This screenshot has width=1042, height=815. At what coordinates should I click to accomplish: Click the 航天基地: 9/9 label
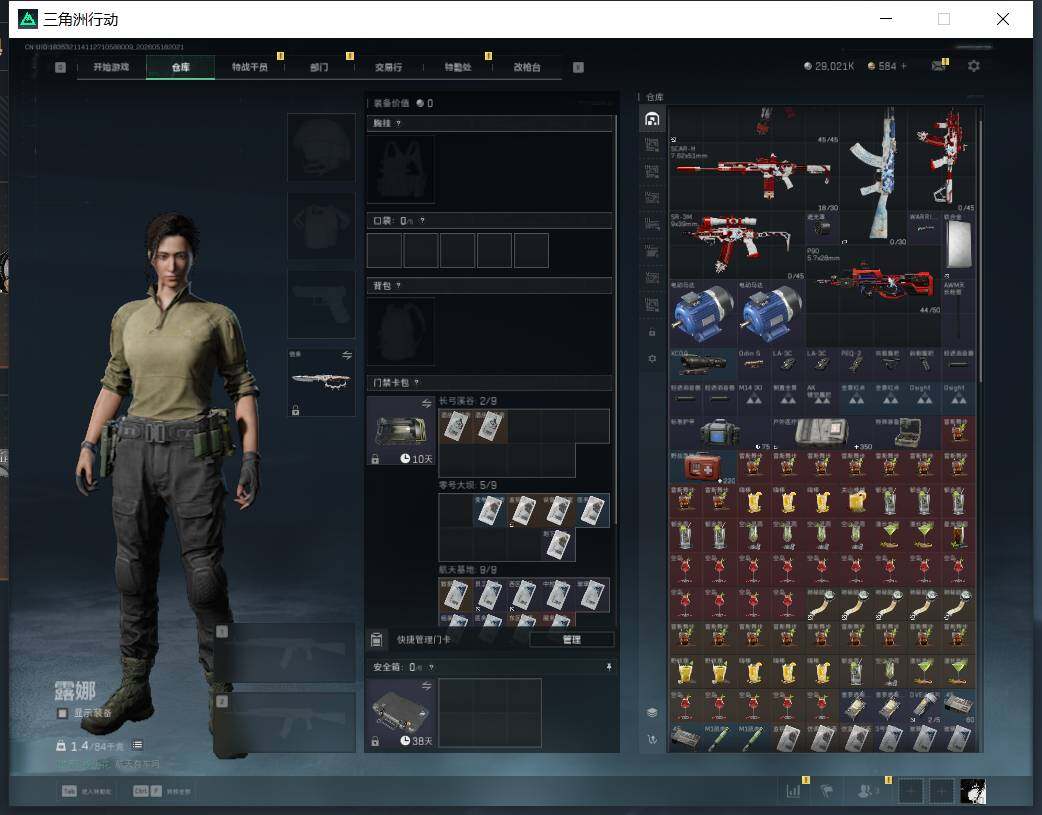pos(467,570)
